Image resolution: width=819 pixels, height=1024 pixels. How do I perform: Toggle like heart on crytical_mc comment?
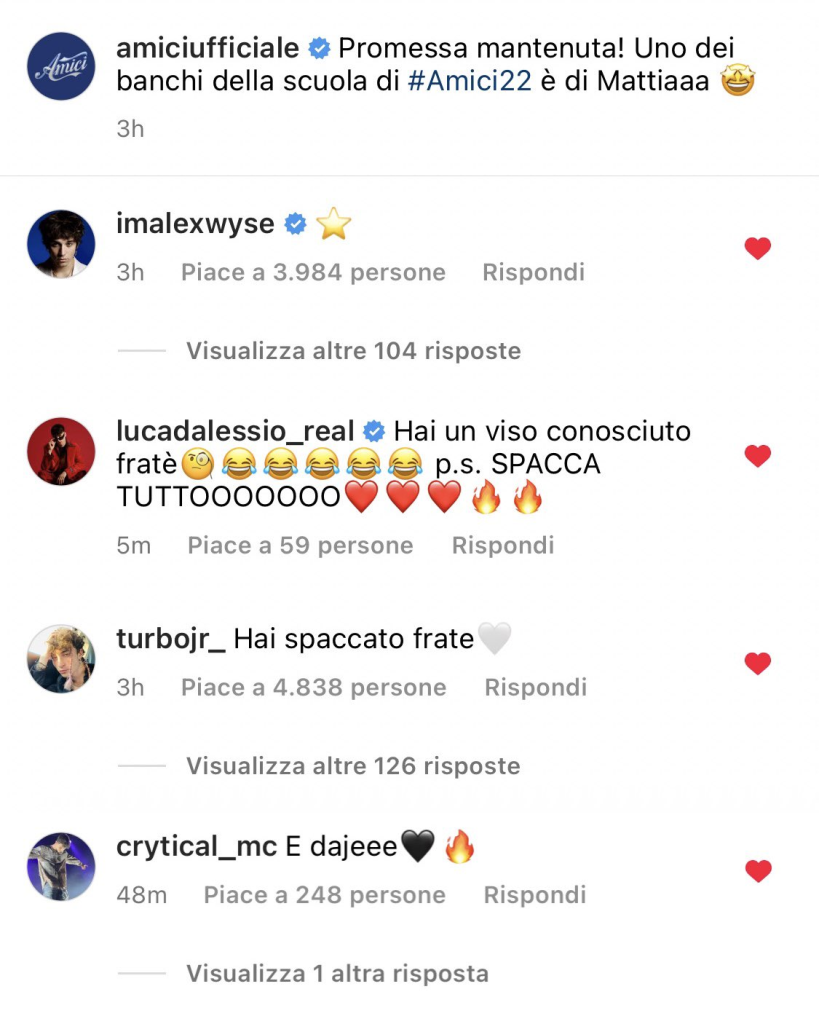coord(758,871)
